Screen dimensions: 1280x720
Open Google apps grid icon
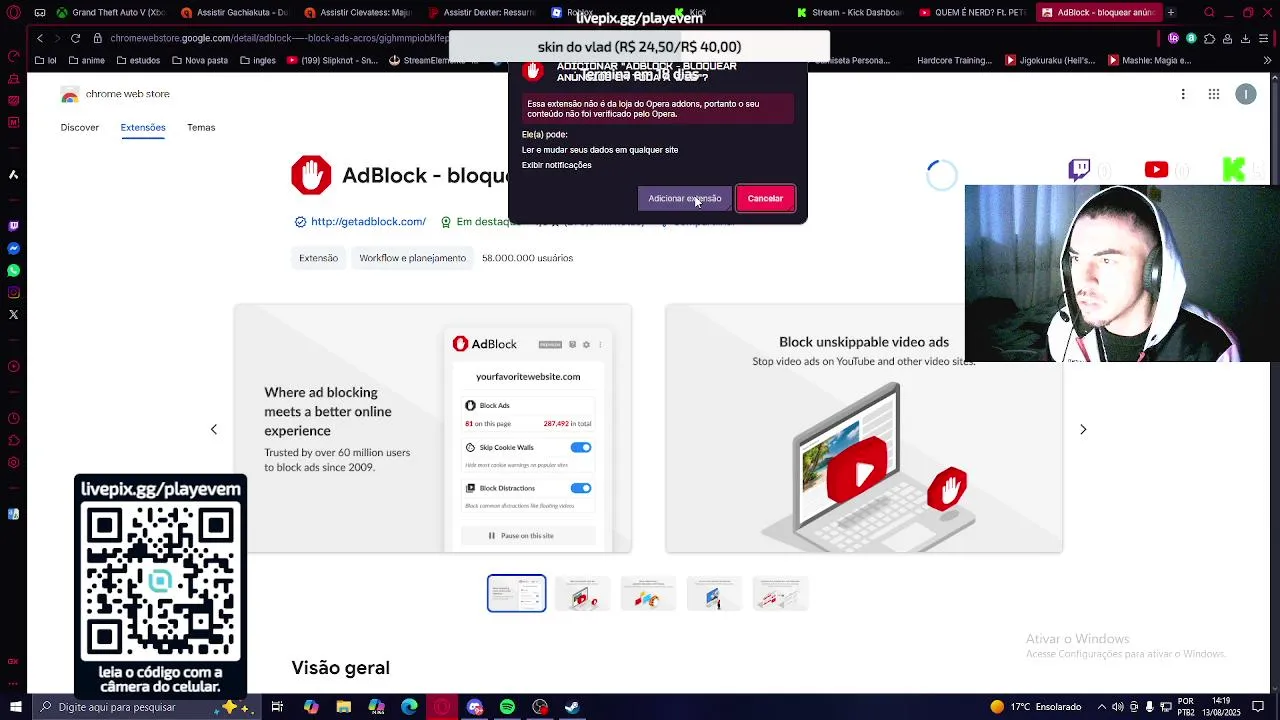coord(1213,94)
